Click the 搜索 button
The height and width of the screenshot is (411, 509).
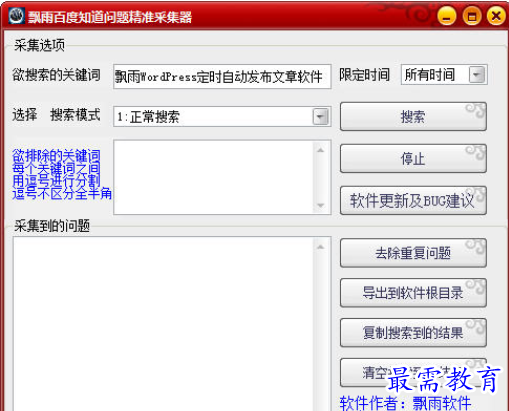coord(413,117)
